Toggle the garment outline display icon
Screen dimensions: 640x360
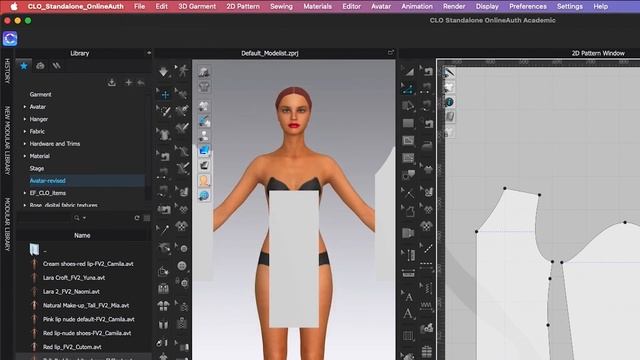(204, 86)
